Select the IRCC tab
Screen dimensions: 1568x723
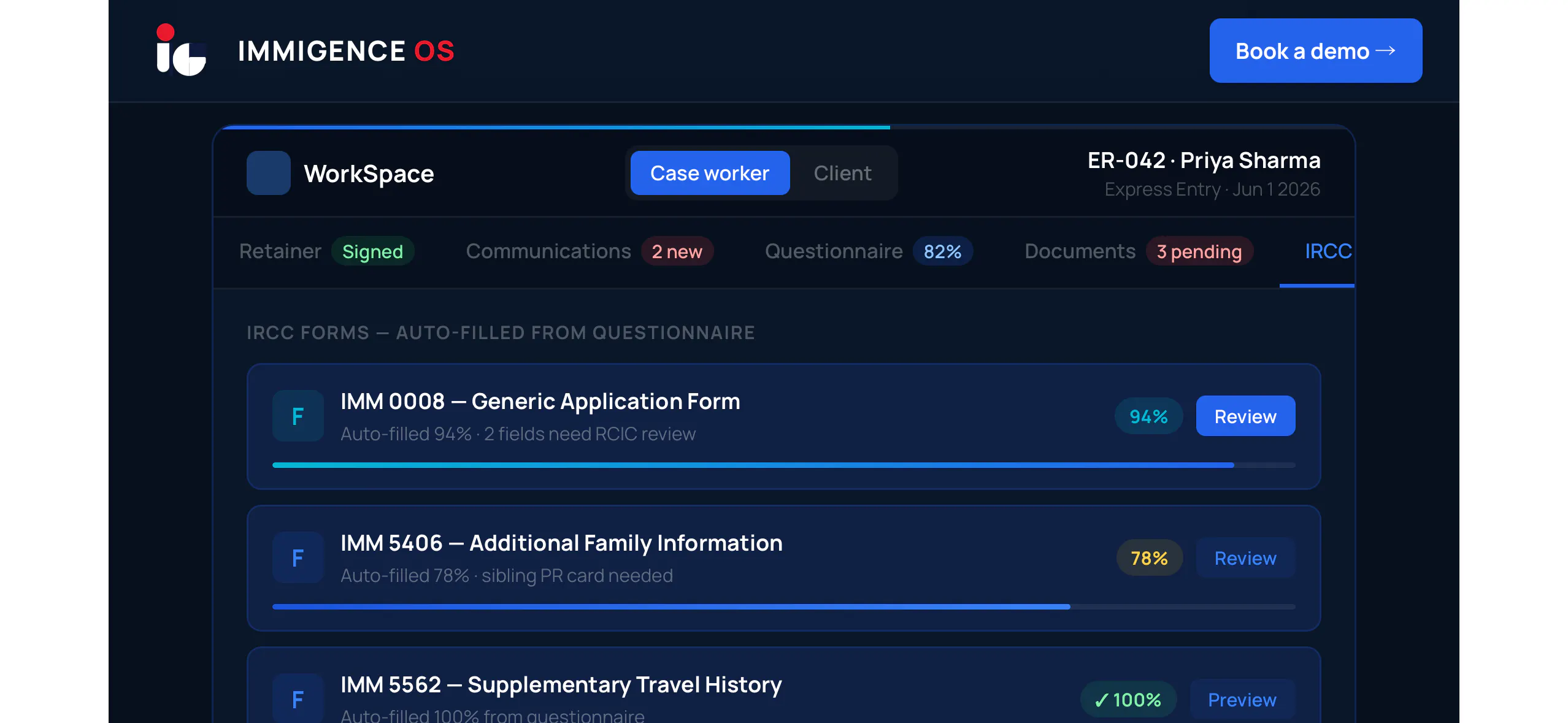tap(1328, 251)
